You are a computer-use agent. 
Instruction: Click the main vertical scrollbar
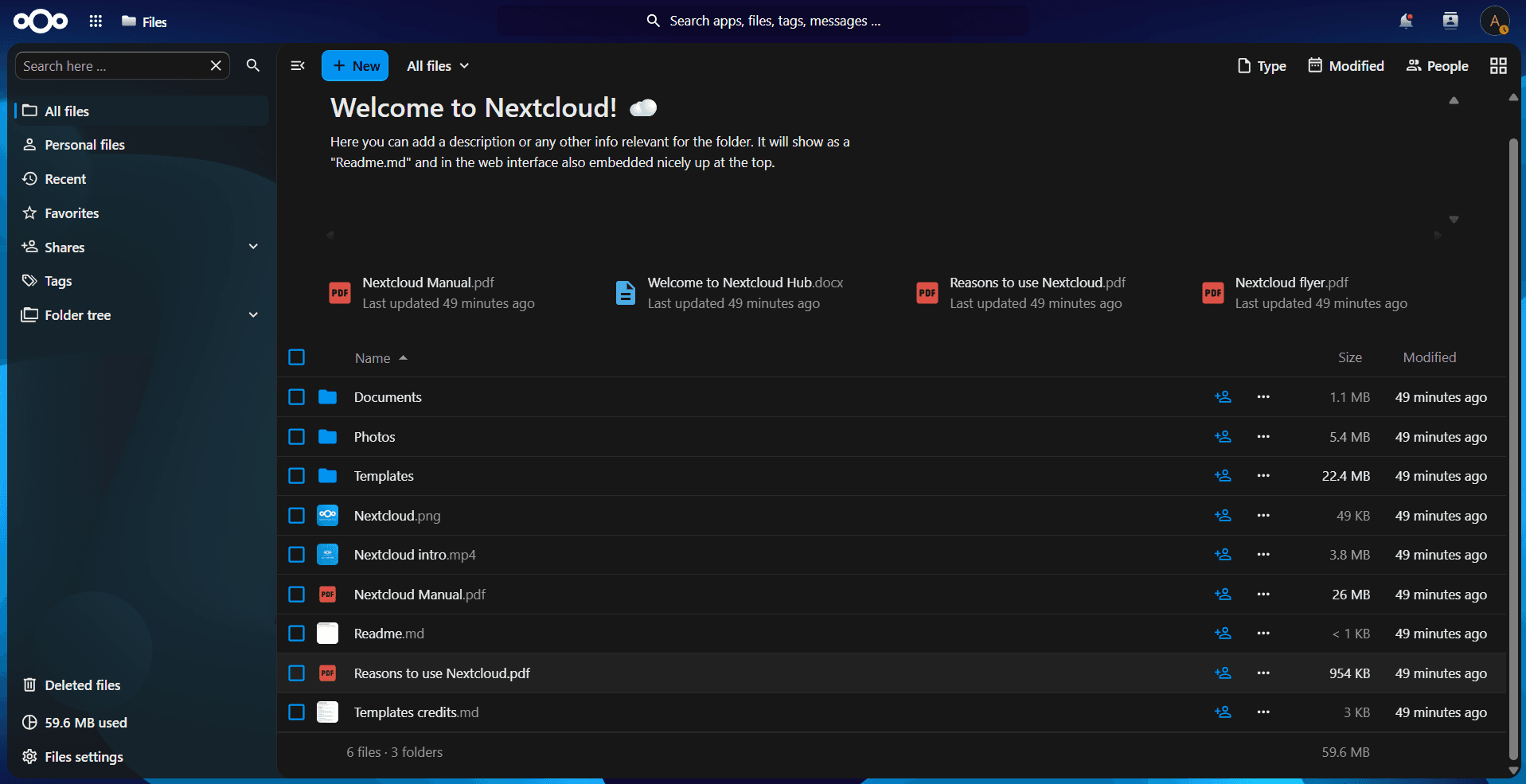click(1513, 450)
